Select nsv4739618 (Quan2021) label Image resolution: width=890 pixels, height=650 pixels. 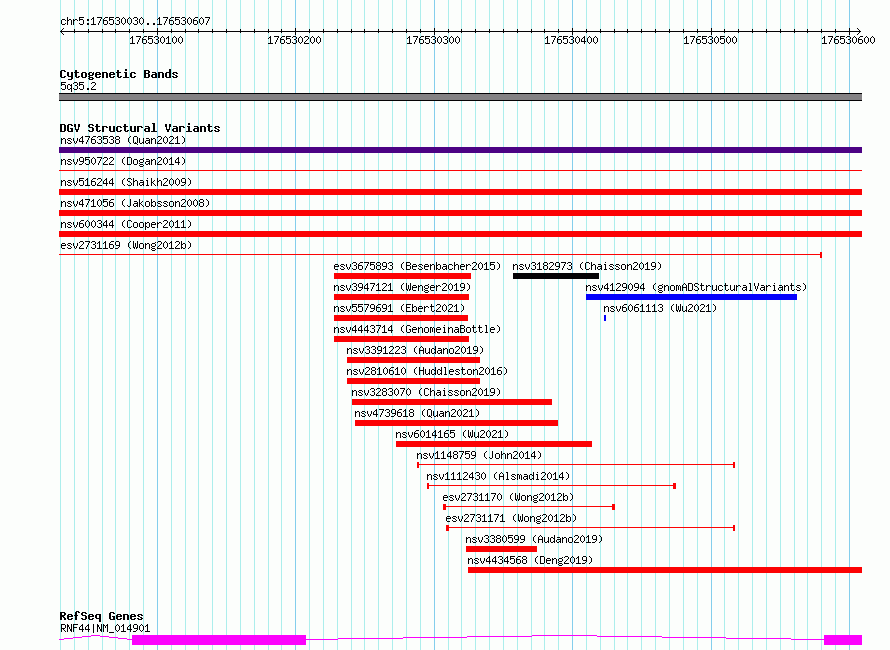[x=417, y=413]
